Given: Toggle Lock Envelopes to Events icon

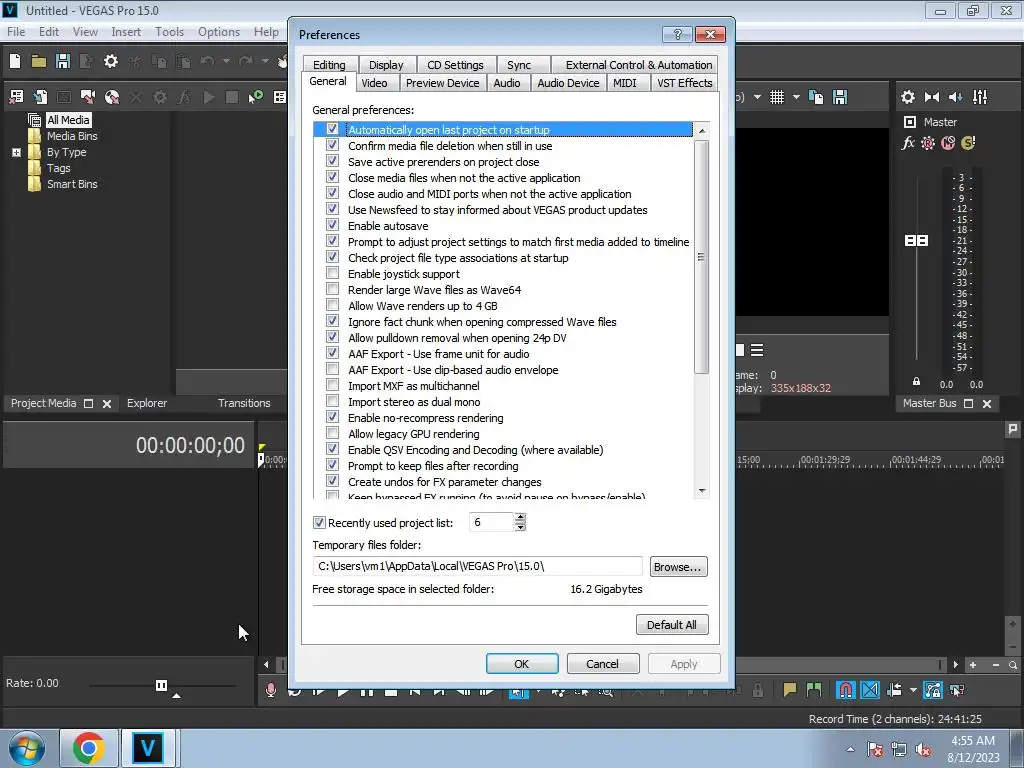Looking at the screenshot, I should click(933, 690).
